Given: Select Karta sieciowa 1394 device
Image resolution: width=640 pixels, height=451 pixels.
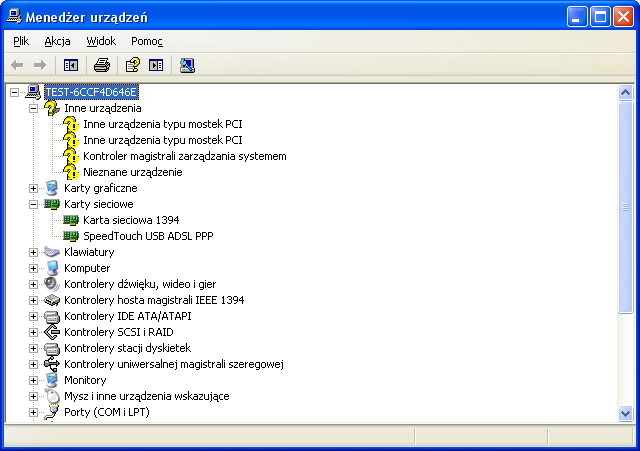Looking at the screenshot, I should coord(131,220).
